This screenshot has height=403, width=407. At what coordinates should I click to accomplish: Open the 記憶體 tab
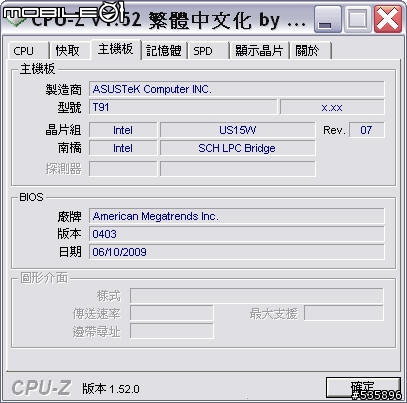164,51
